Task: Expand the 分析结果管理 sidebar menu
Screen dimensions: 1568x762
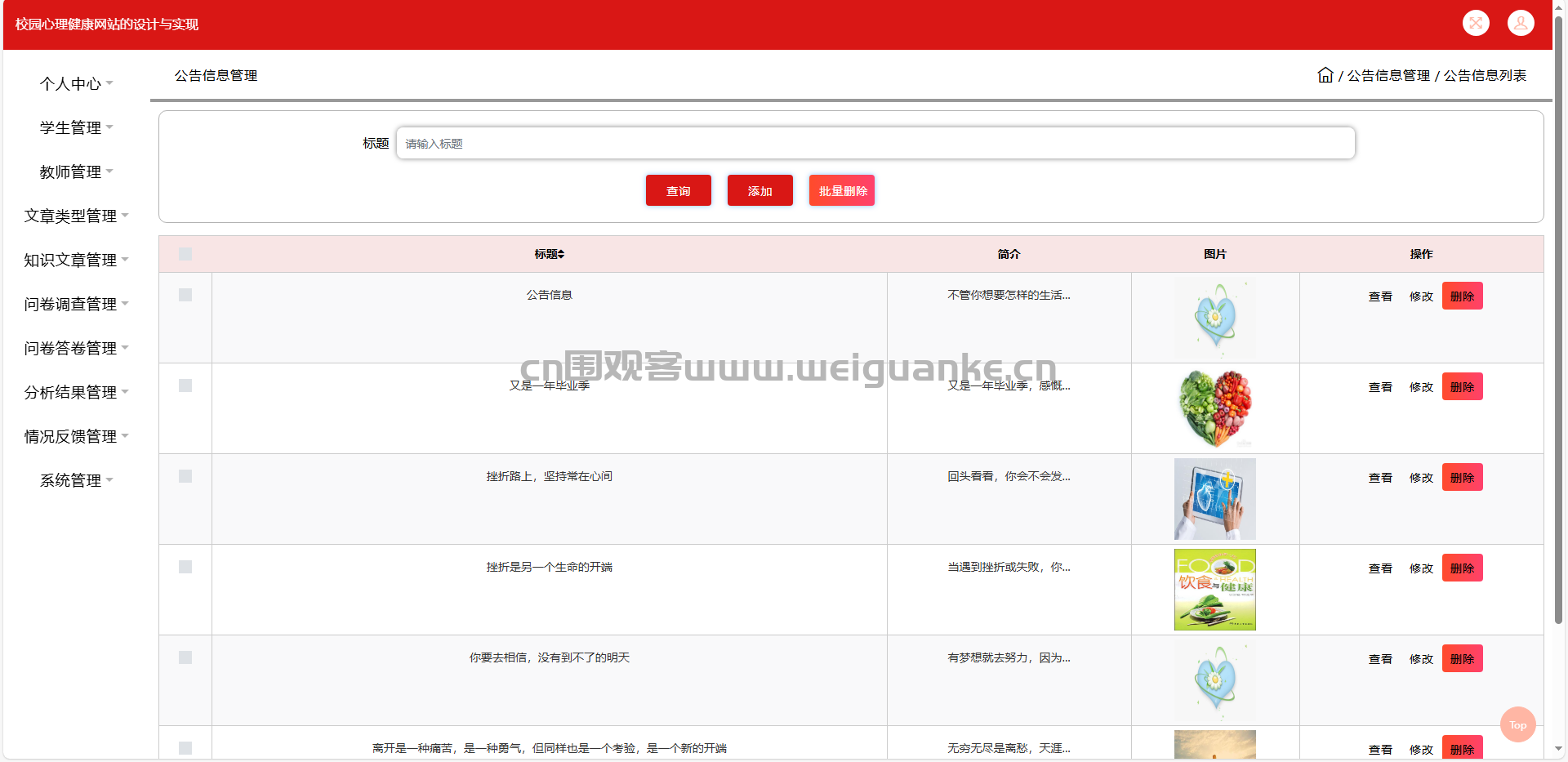Action: tap(76, 392)
